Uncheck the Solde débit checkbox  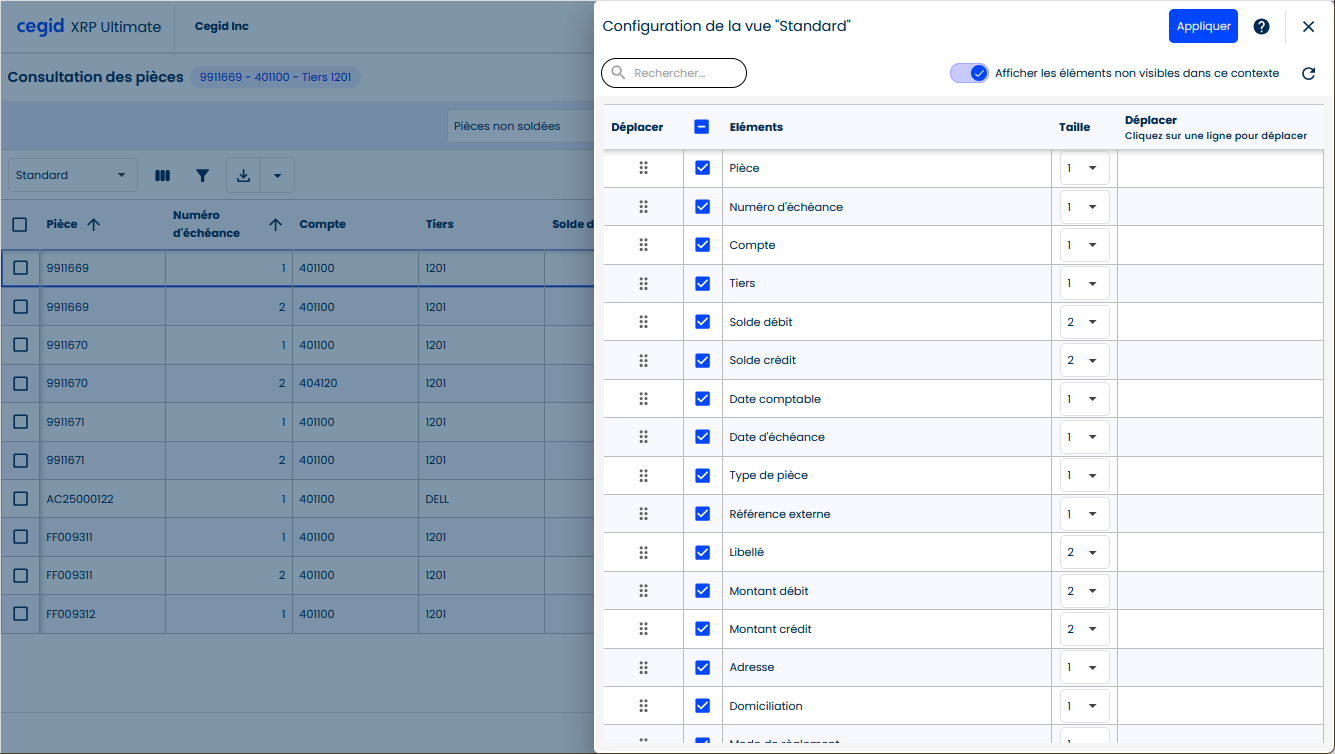tap(702, 322)
